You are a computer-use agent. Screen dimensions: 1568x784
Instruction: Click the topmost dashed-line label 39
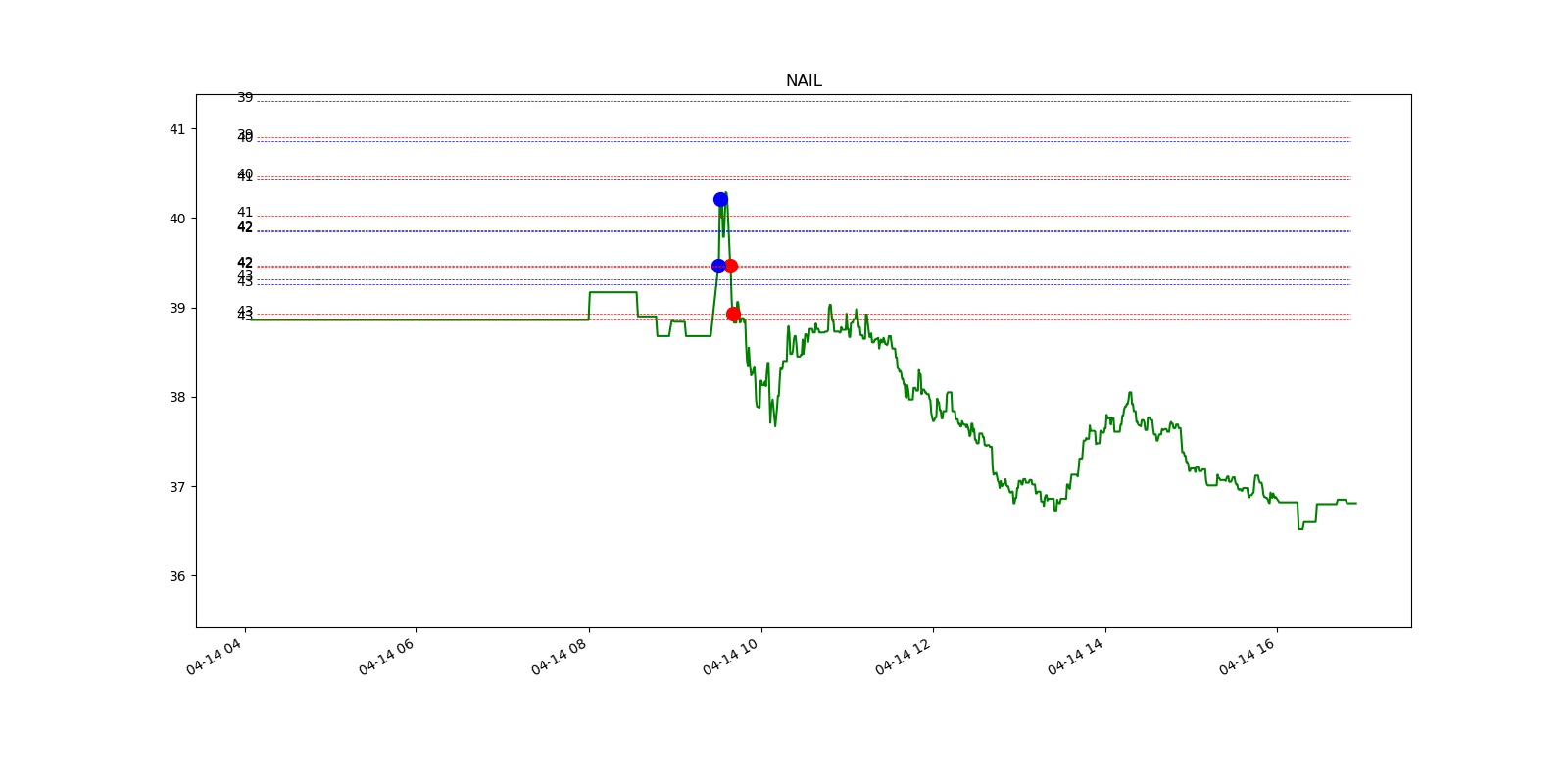tap(245, 97)
